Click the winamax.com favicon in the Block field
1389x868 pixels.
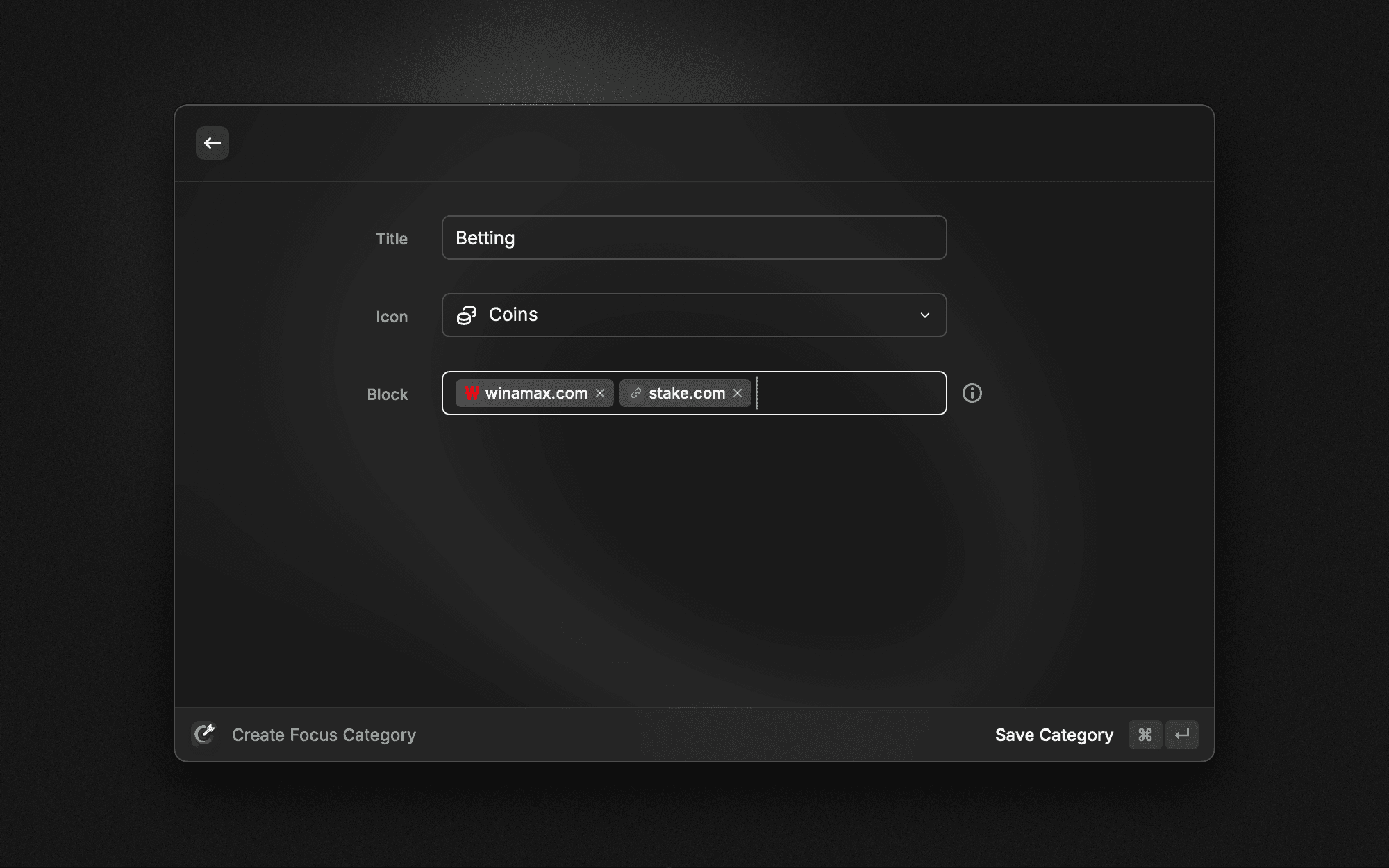472,393
